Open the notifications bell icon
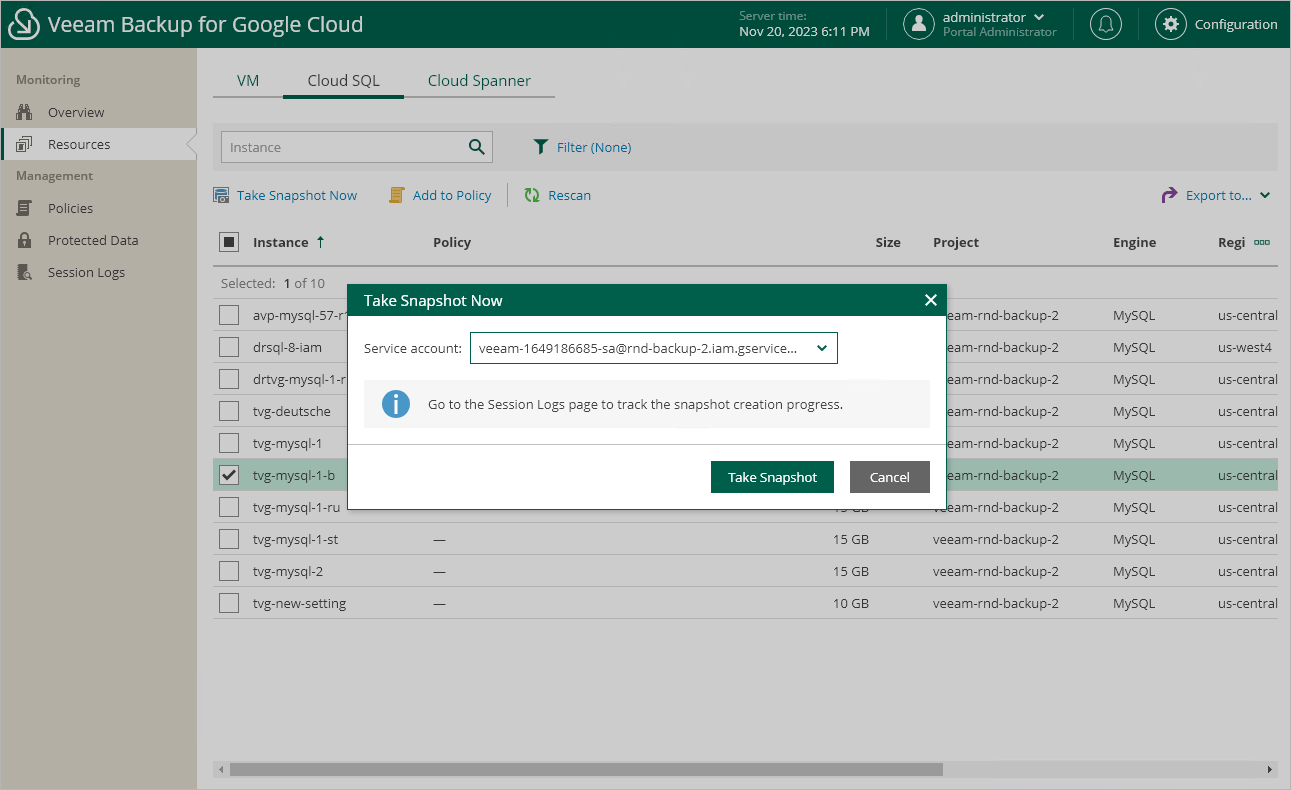Screen dimensions: 1291x790 click(x=1105, y=24)
